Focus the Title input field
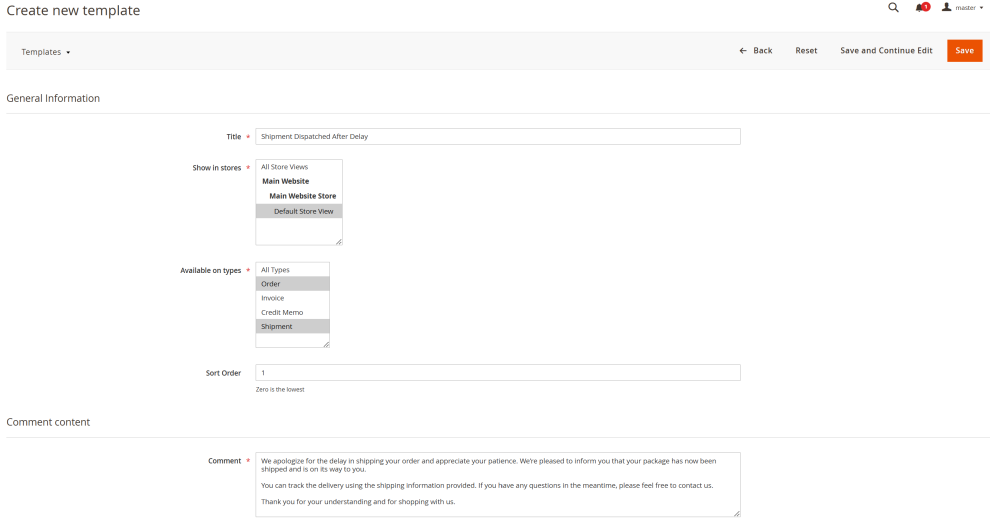The height and width of the screenshot is (526, 1000). (x=497, y=136)
